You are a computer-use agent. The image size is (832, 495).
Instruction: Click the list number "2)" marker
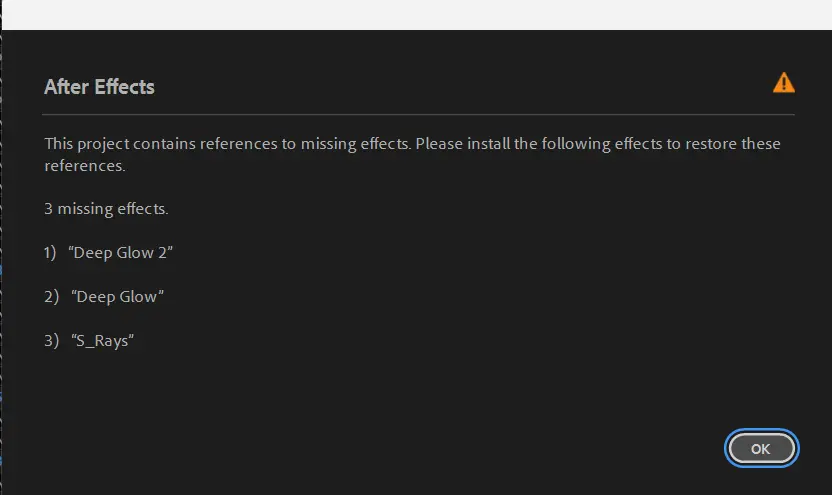coord(51,297)
